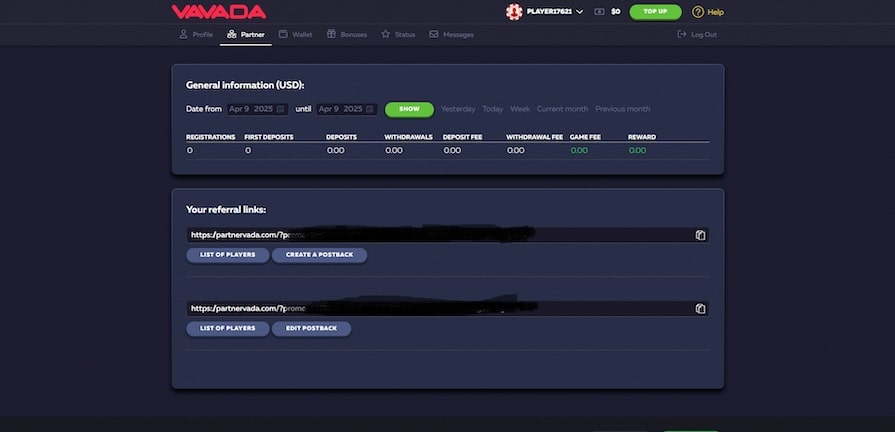The height and width of the screenshot is (432, 895).
Task: Click the Messages envelope icon
Action: click(434, 34)
